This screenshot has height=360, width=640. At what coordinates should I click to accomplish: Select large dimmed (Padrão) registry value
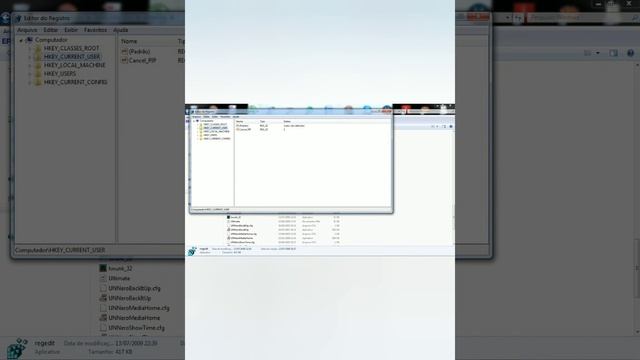pos(139,51)
